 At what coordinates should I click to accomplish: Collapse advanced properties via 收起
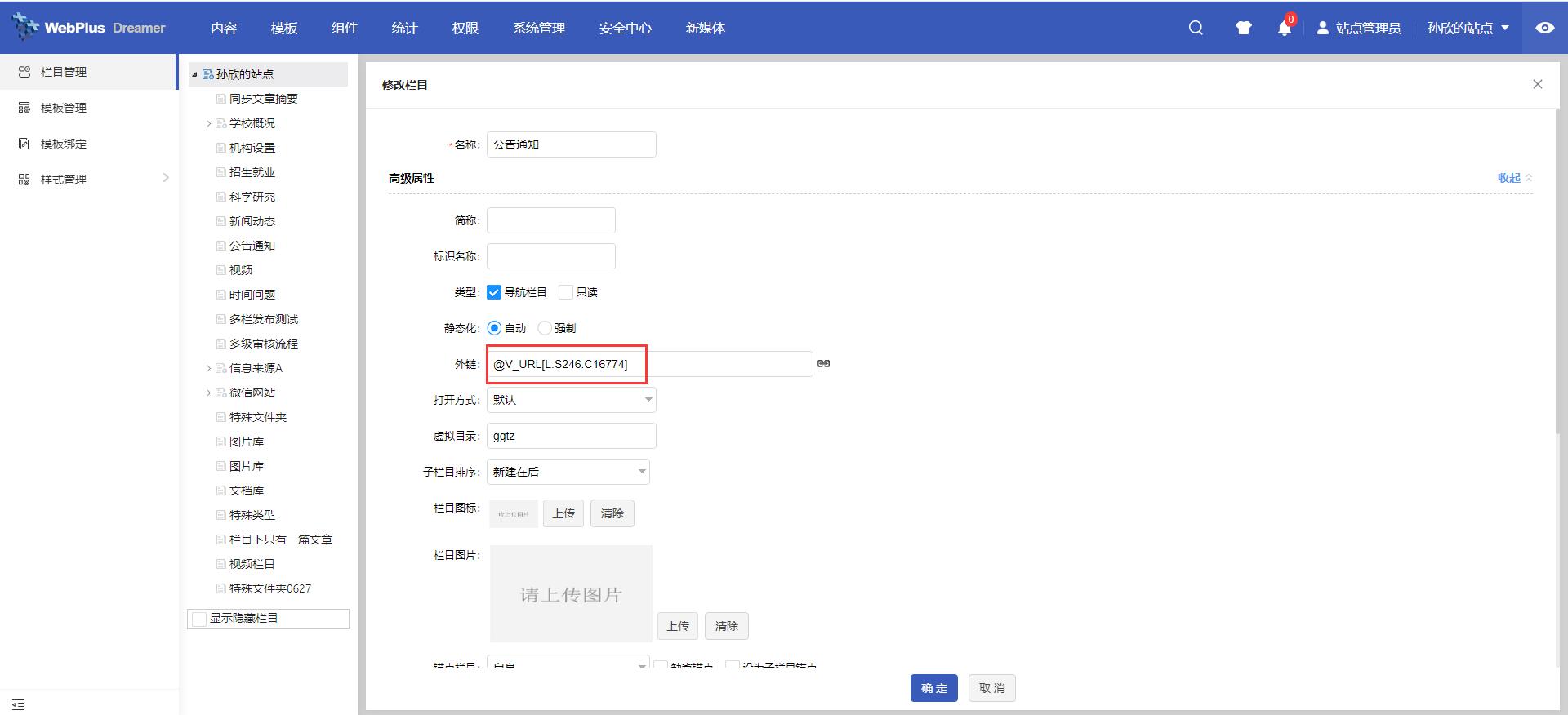1515,178
